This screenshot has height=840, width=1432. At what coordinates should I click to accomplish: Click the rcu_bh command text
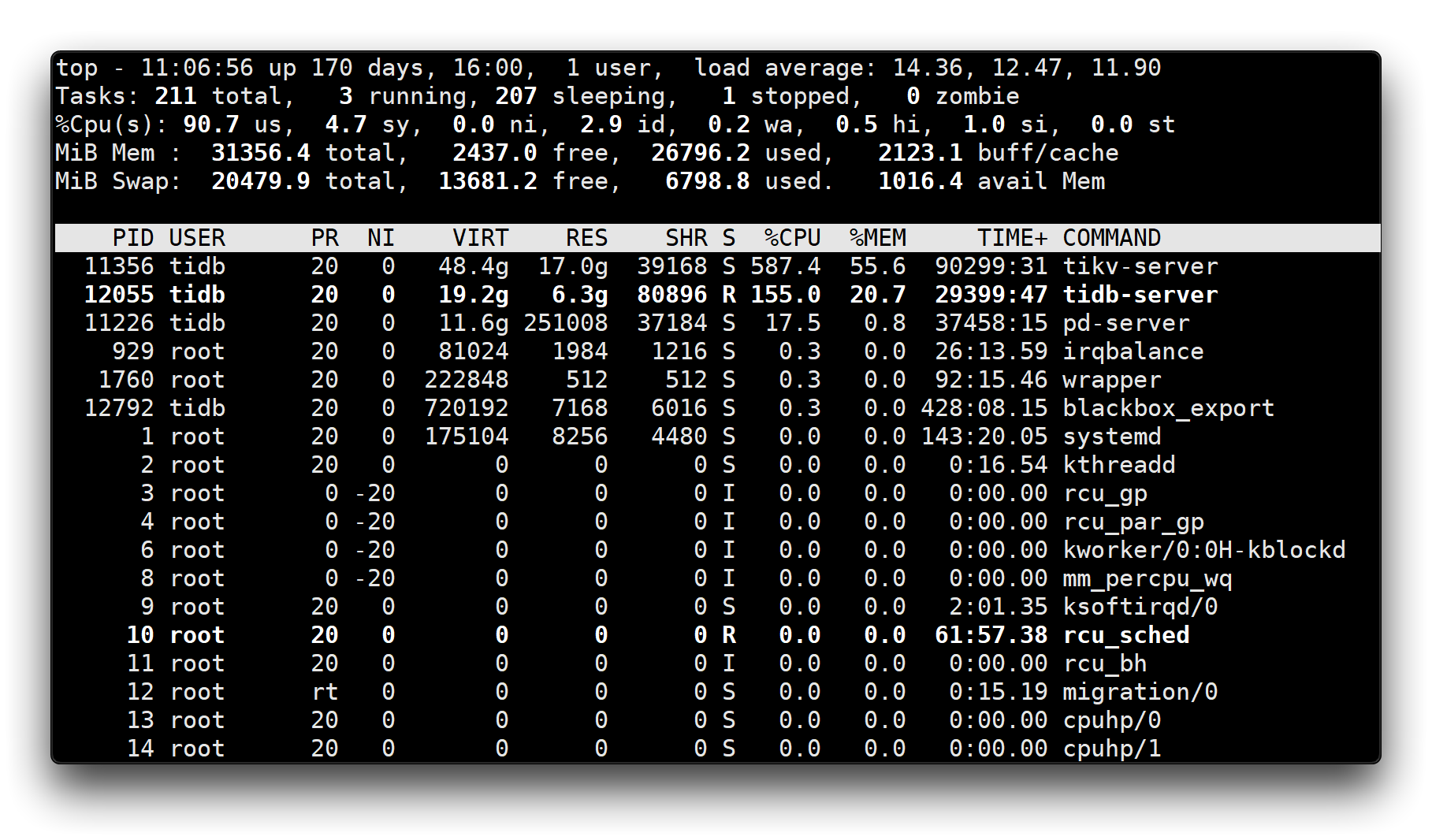1104,663
